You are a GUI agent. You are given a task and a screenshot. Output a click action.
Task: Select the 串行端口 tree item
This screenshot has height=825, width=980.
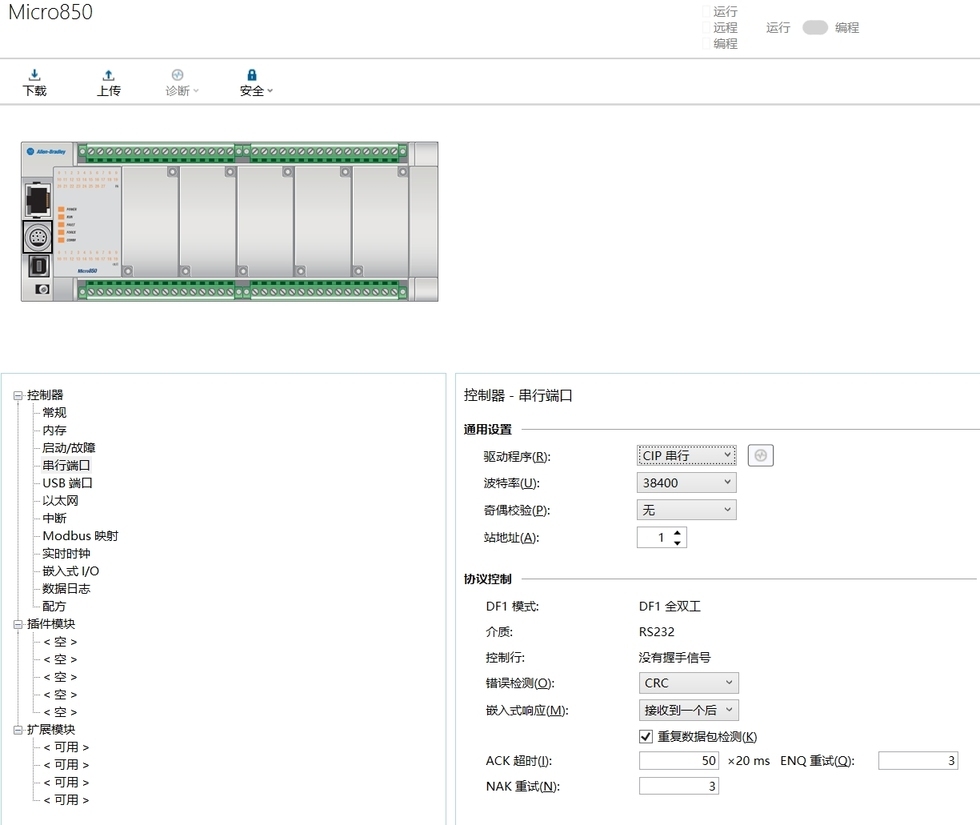(x=66, y=465)
